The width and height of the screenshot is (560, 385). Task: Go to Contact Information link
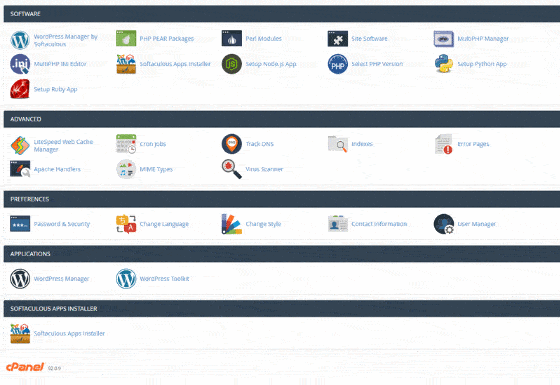coord(379,224)
